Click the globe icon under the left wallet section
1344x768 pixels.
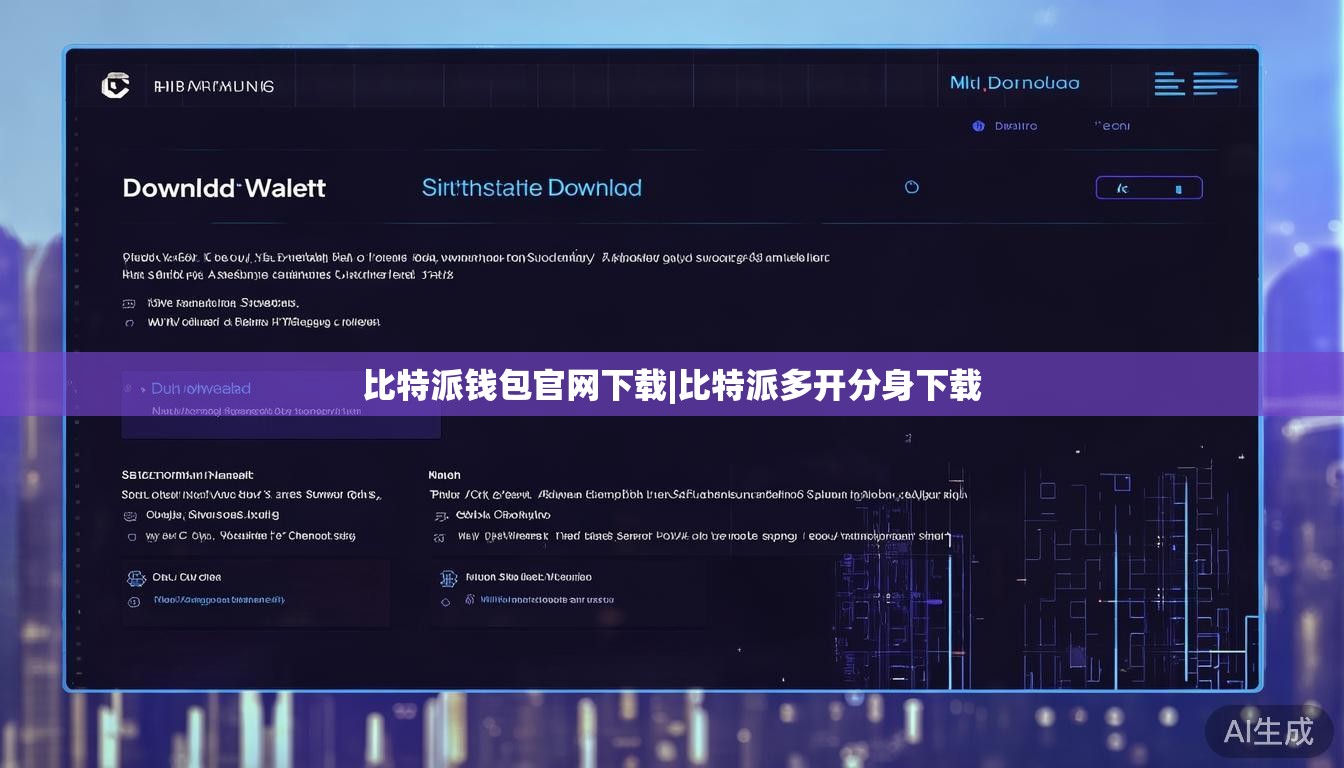pos(129,515)
